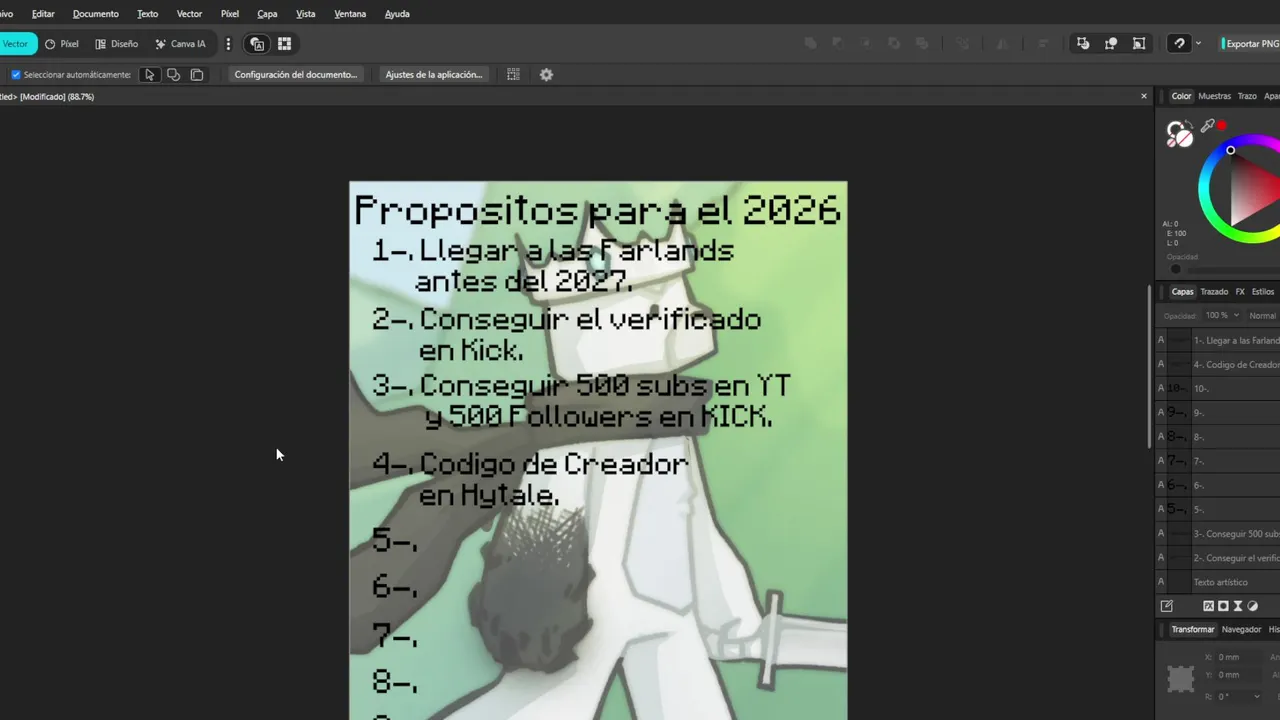Open the Editar menu
The width and height of the screenshot is (1280, 720).
(43, 14)
